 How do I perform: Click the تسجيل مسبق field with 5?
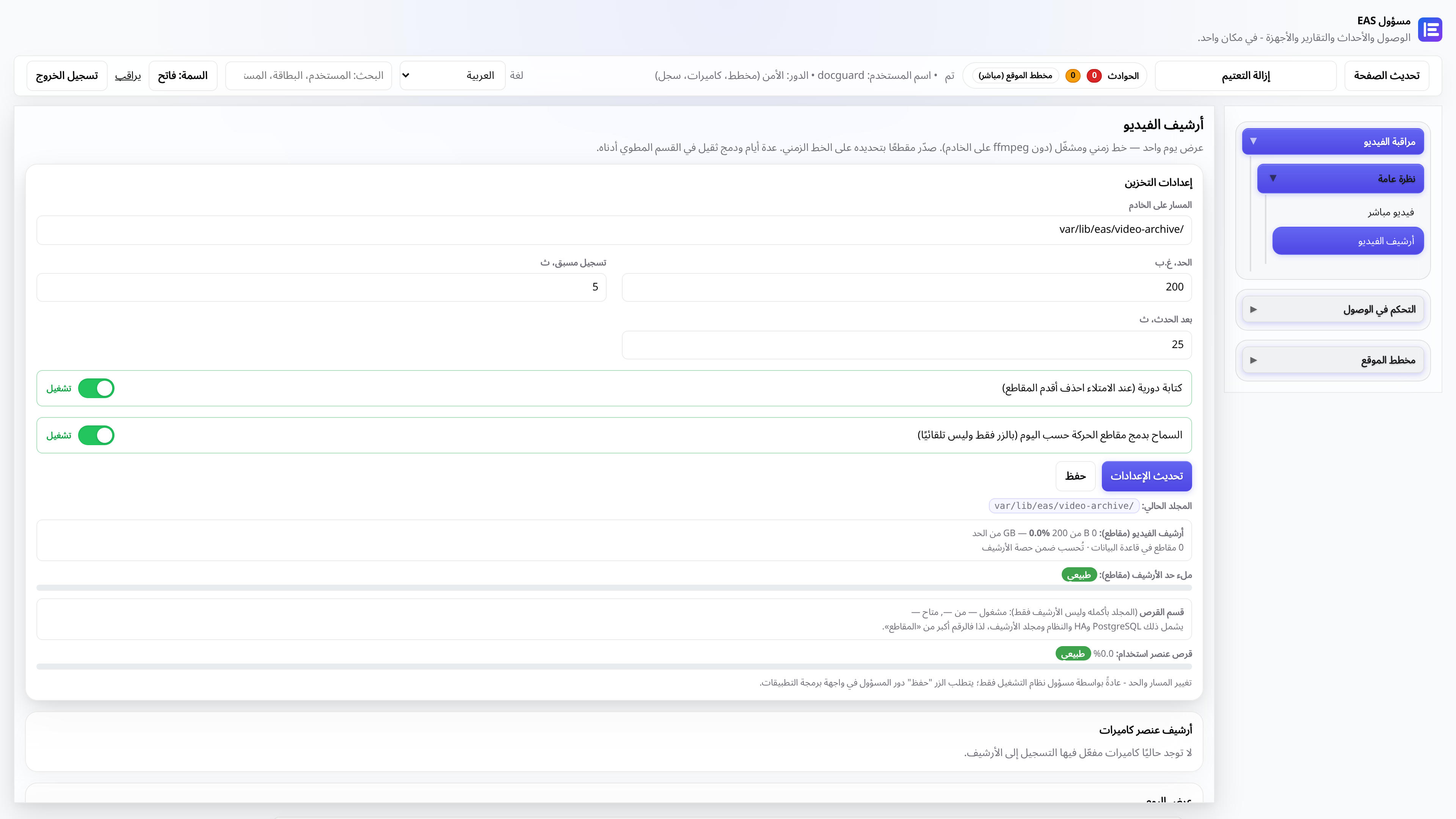pos(322,287)
